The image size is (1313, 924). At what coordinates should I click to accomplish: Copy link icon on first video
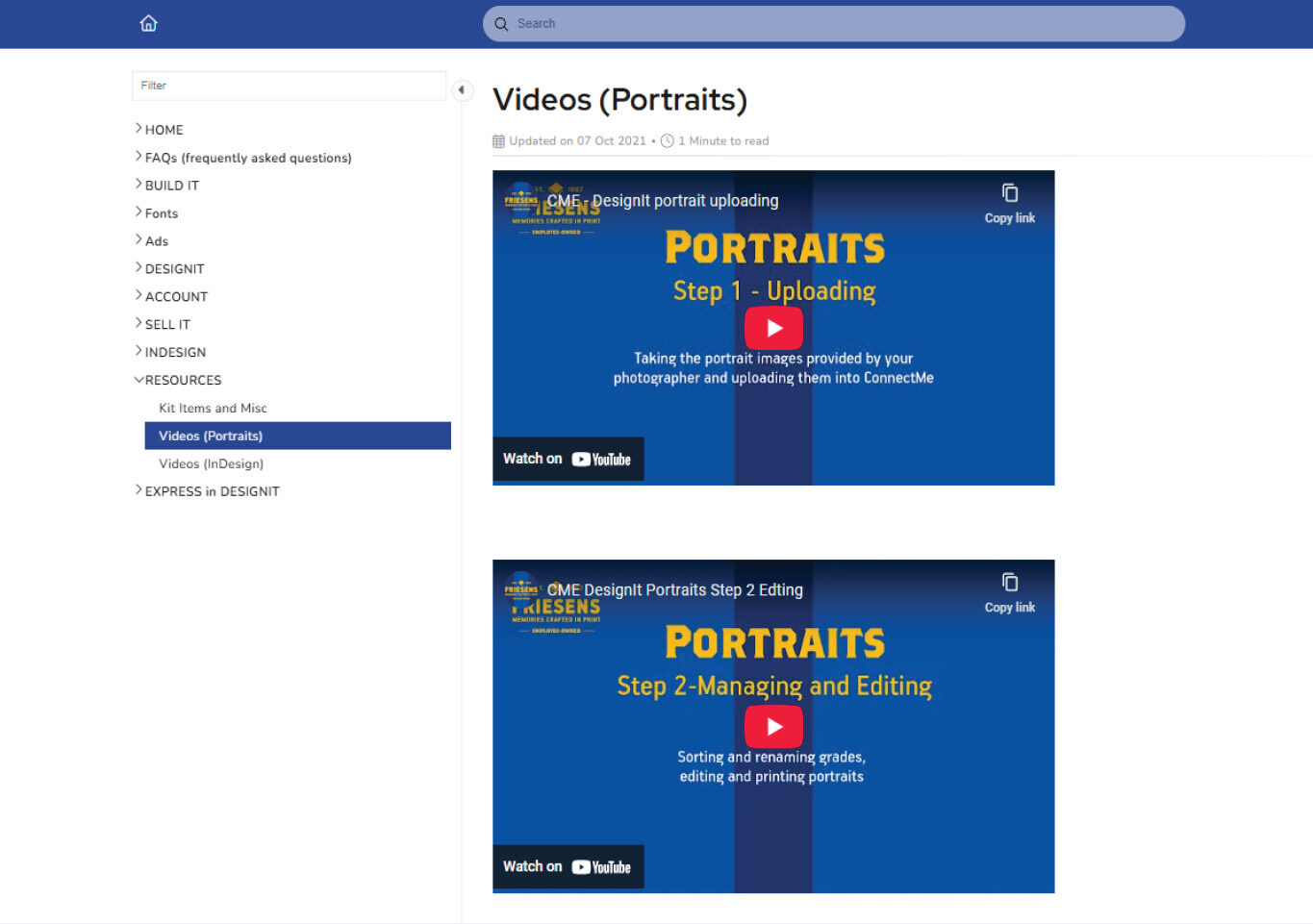click(x=1009, y=193)
